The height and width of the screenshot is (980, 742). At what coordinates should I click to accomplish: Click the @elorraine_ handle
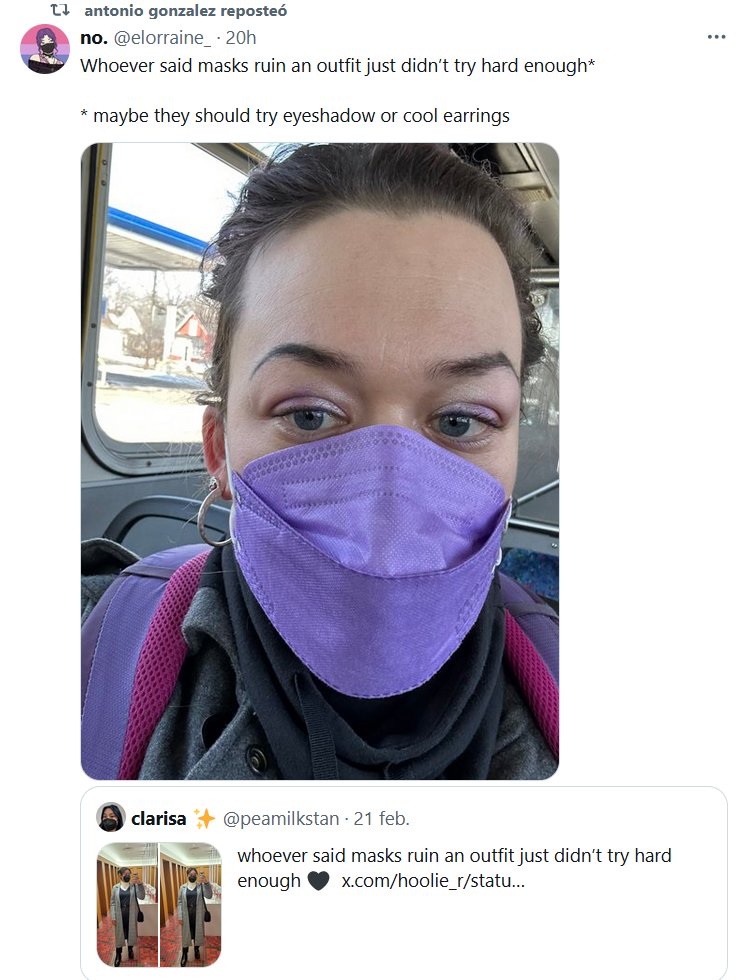click(x=162, y=38)
